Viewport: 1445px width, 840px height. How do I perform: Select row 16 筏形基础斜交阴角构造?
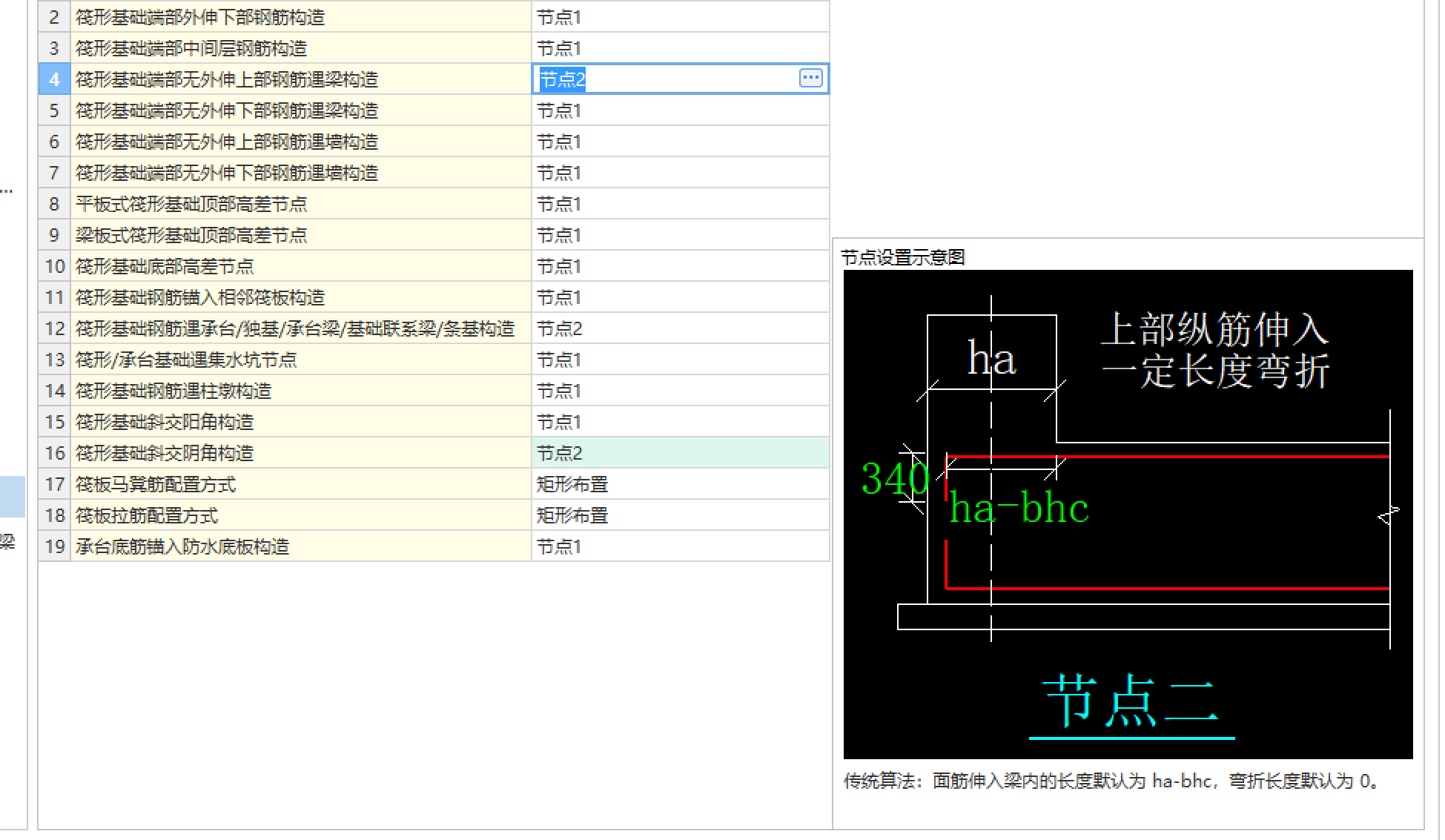click(x=301, y=452)
